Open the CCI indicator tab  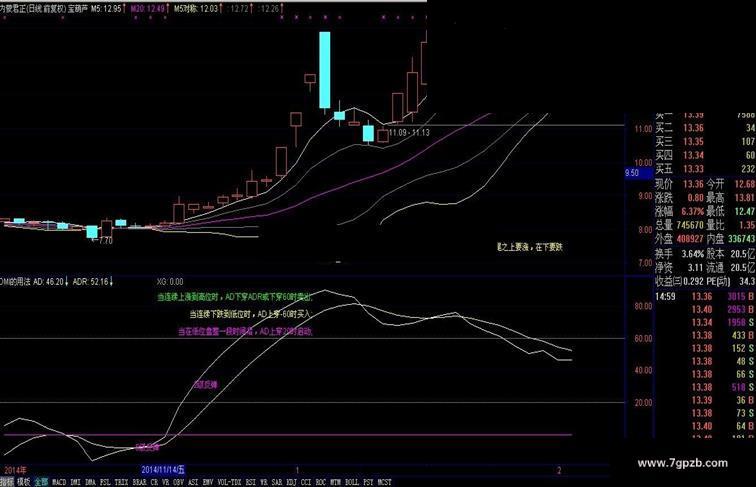click(x=306, y=482)
